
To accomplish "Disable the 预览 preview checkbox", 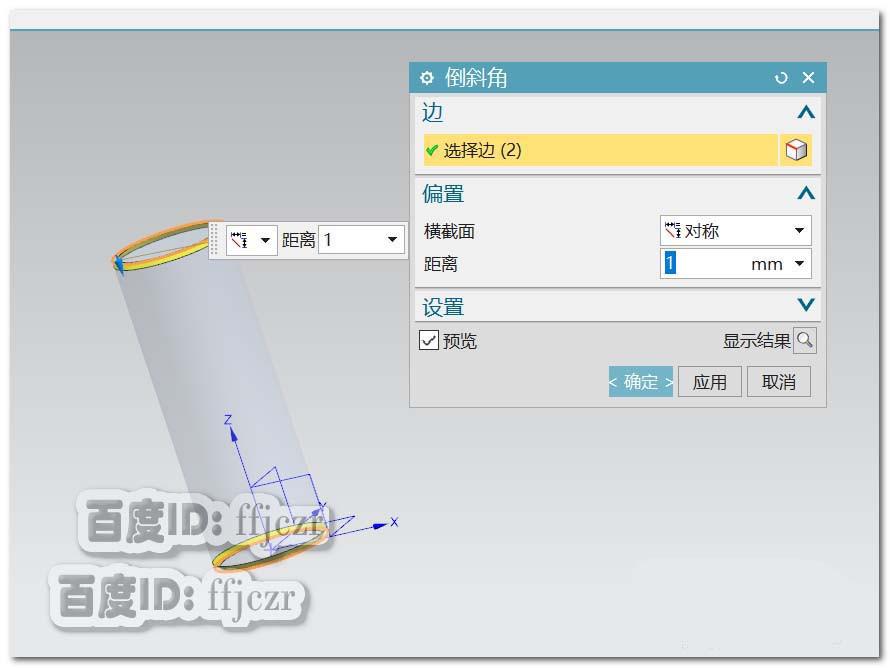I will click(x=428, y=340).
